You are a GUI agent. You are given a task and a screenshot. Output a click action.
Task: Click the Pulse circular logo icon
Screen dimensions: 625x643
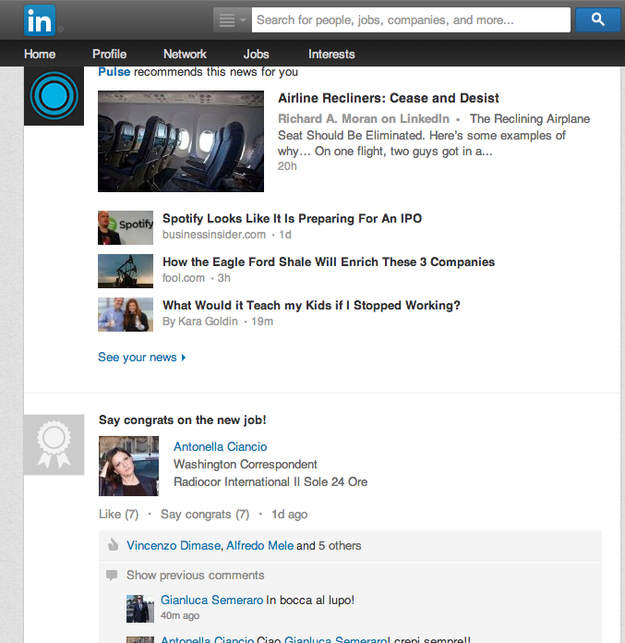tap(54, 96)
